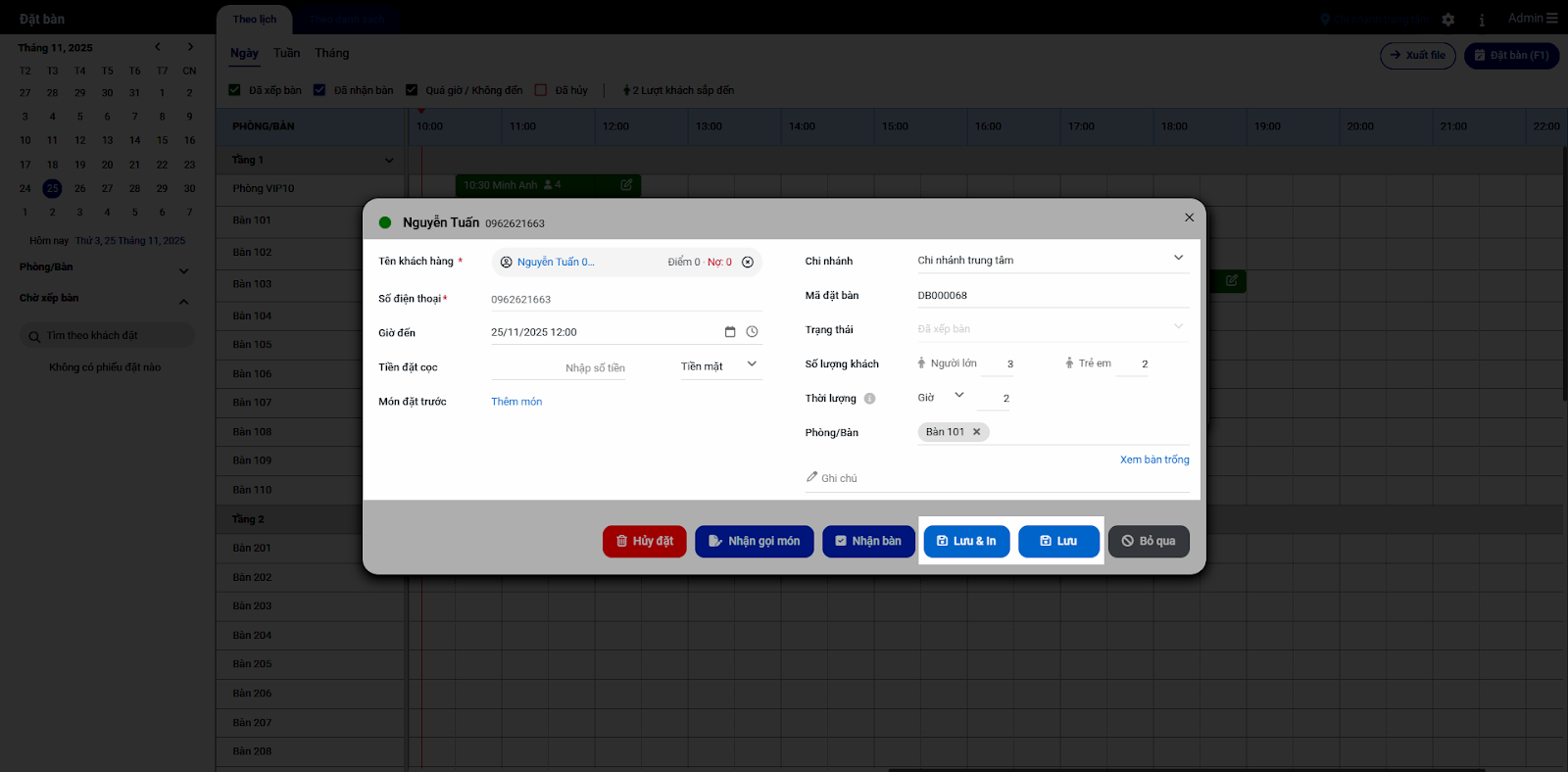The width and height of the screenshot is (1568, 772).
Task: Close the Nguyễn Tuấn booking dialog
Action: tap(1189, 217)
